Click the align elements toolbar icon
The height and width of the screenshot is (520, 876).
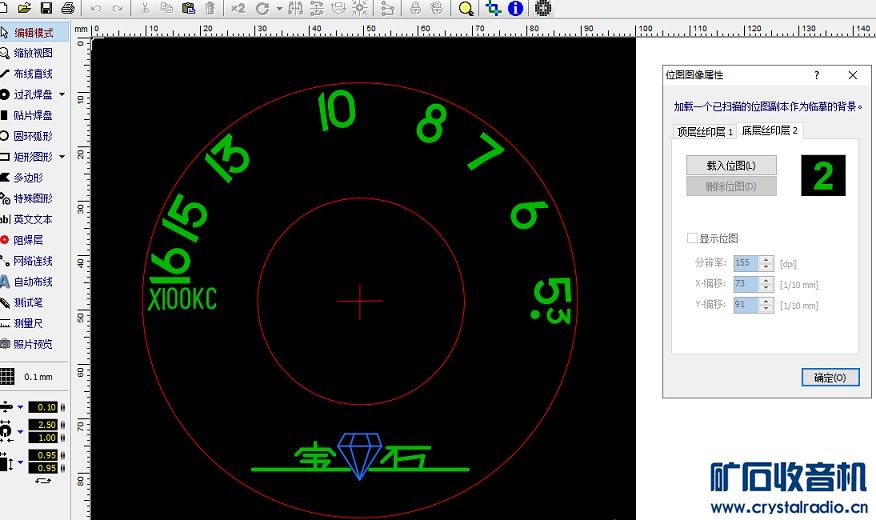click(338, 8)
